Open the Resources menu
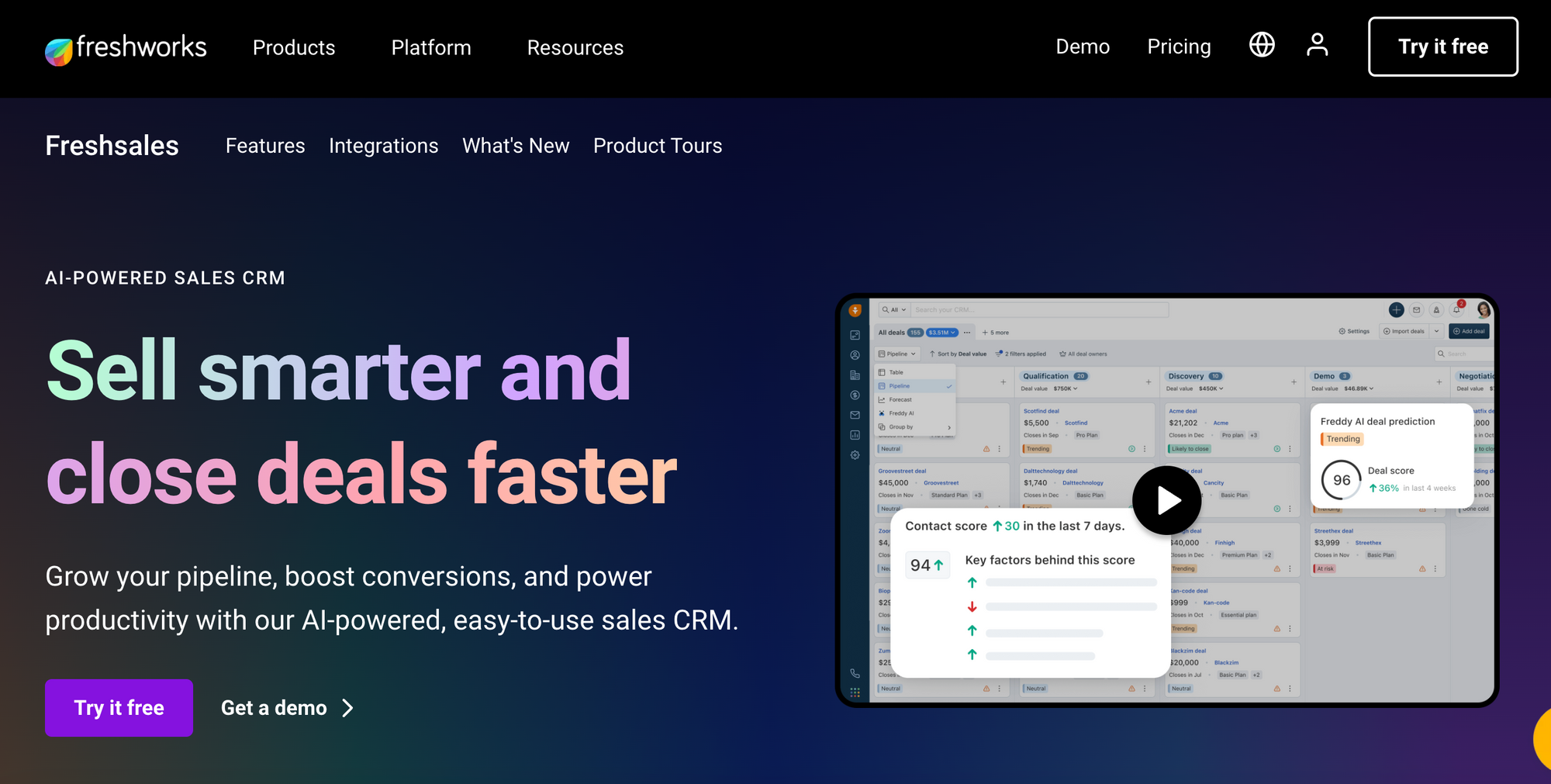The height and width of the screenshot is (784, 1551). pos(575,48)
